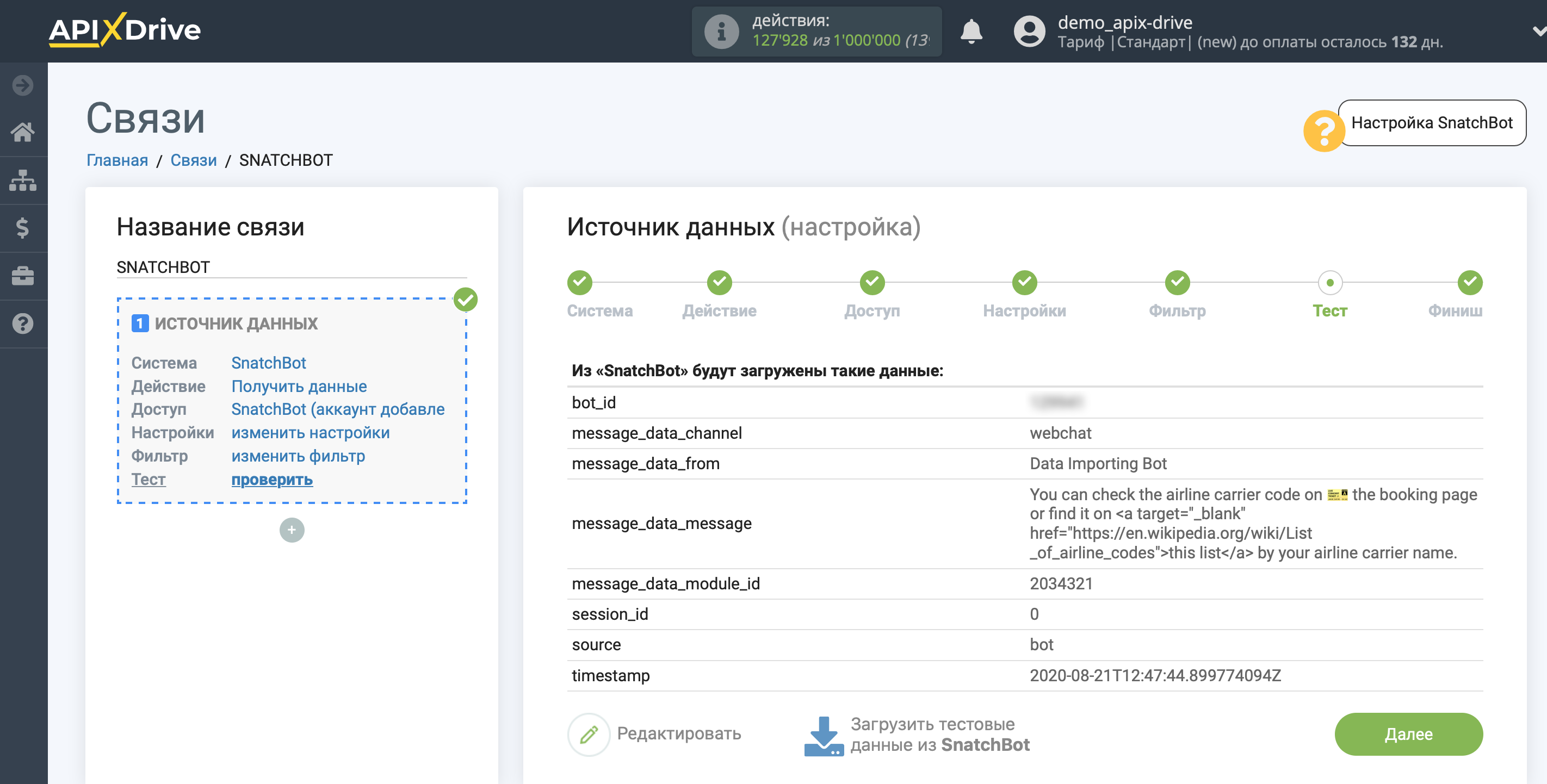Select the source value bot
Viewport: 1547px width, 784px height.
point(1041,645)
